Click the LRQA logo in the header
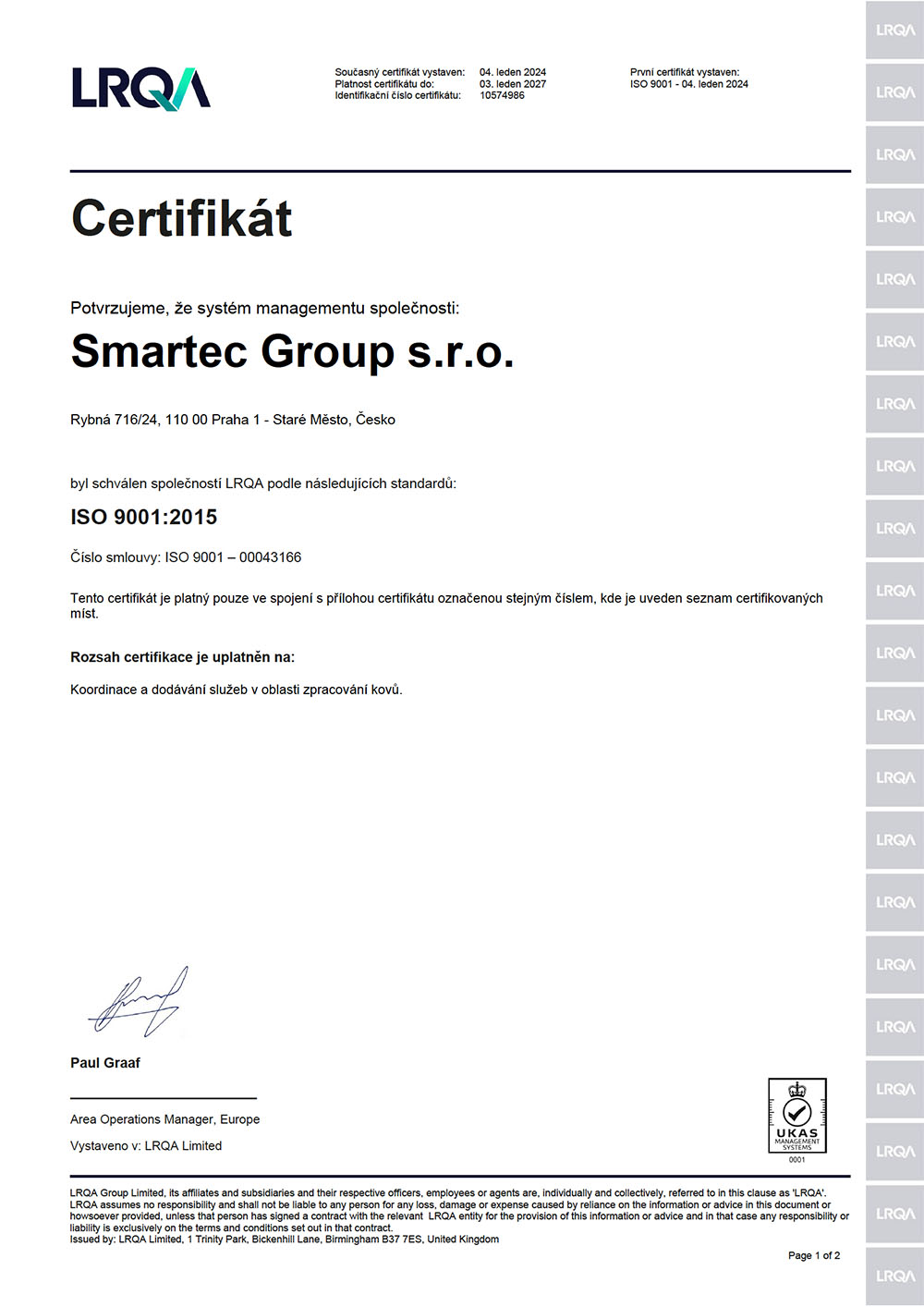Image resolution: width=924 pixels, height=1307 pixels. coord(141,88)
